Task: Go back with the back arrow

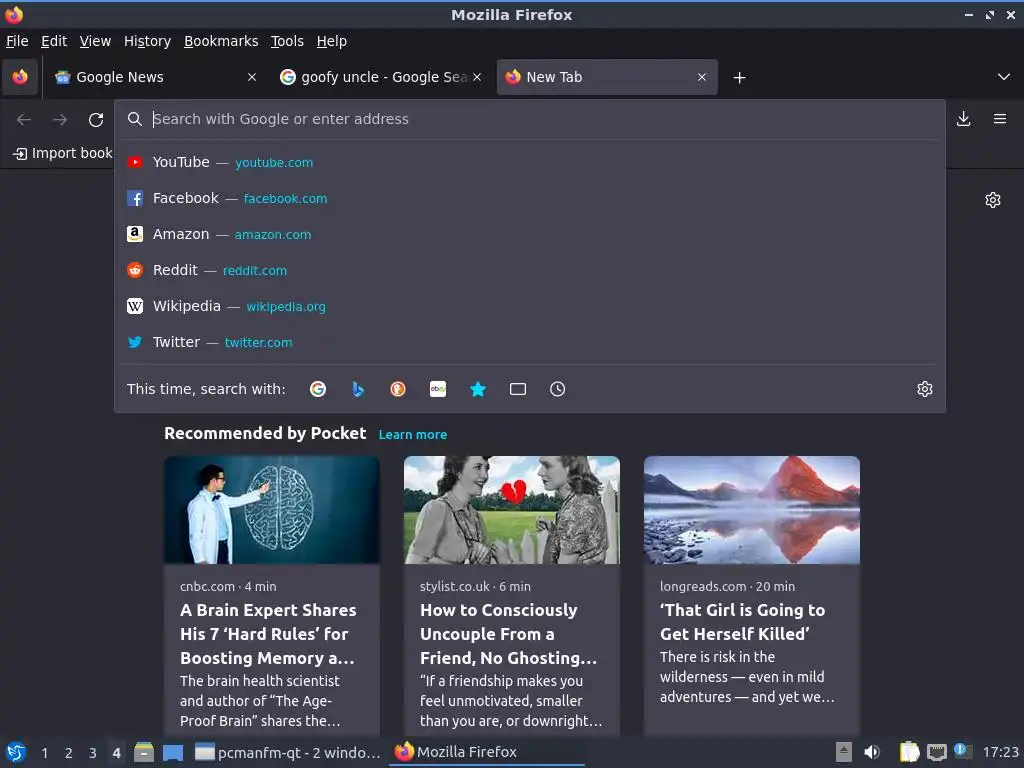Action: tap(24, 120)
